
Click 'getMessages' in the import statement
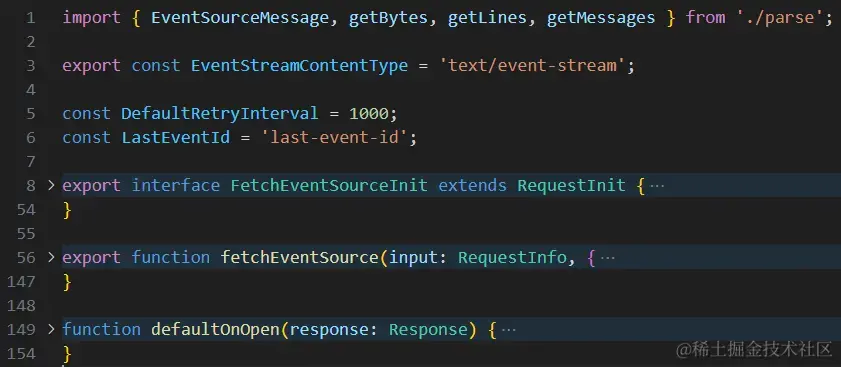[601, 18]
